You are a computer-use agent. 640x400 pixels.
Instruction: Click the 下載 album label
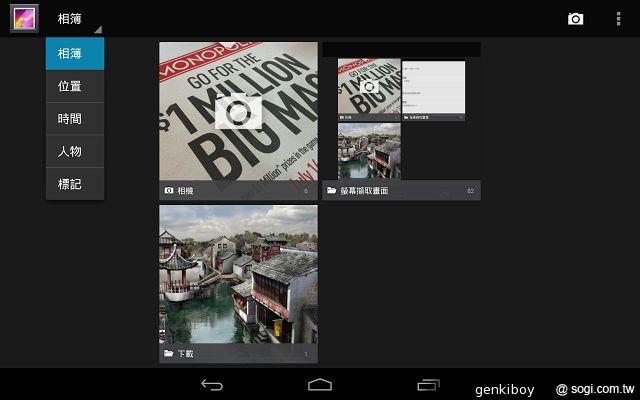click(x=185, y=353)
